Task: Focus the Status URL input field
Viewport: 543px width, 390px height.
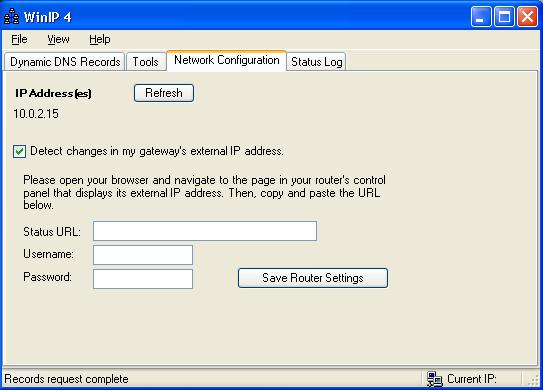Action: pyautogui.click(x=205, y=231)
